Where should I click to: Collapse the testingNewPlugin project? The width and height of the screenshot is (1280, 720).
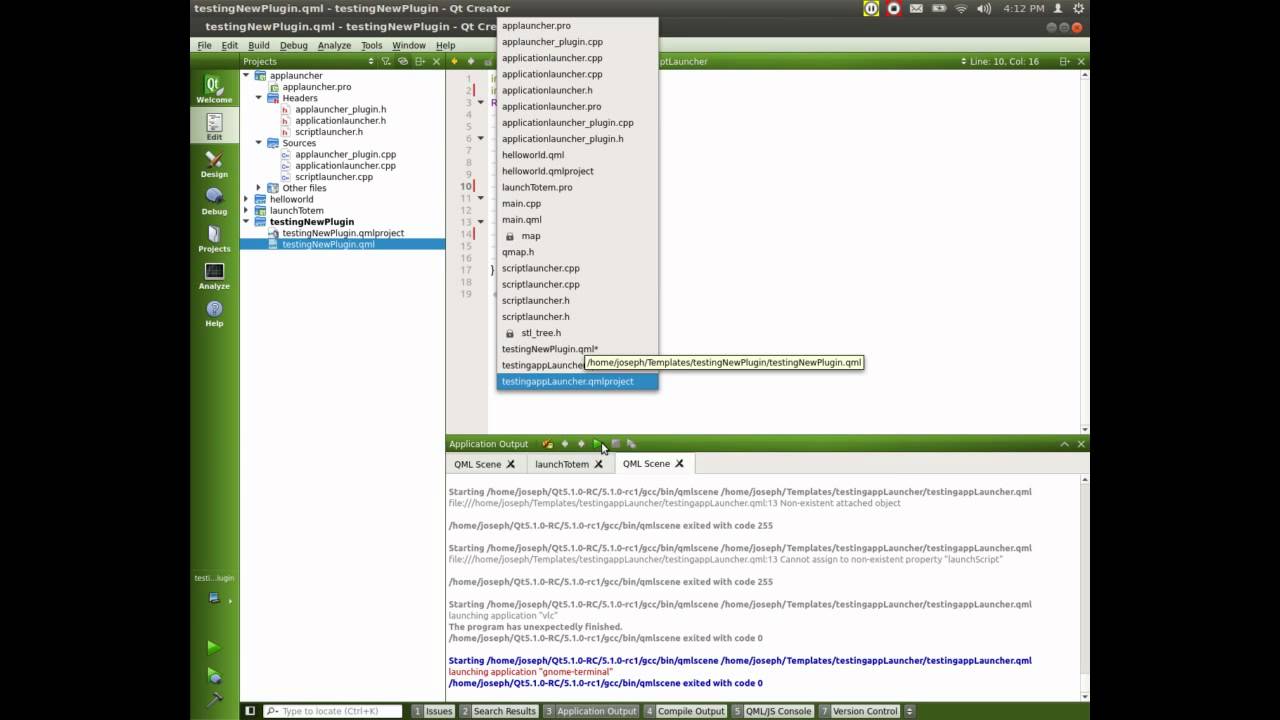[246, 222]
